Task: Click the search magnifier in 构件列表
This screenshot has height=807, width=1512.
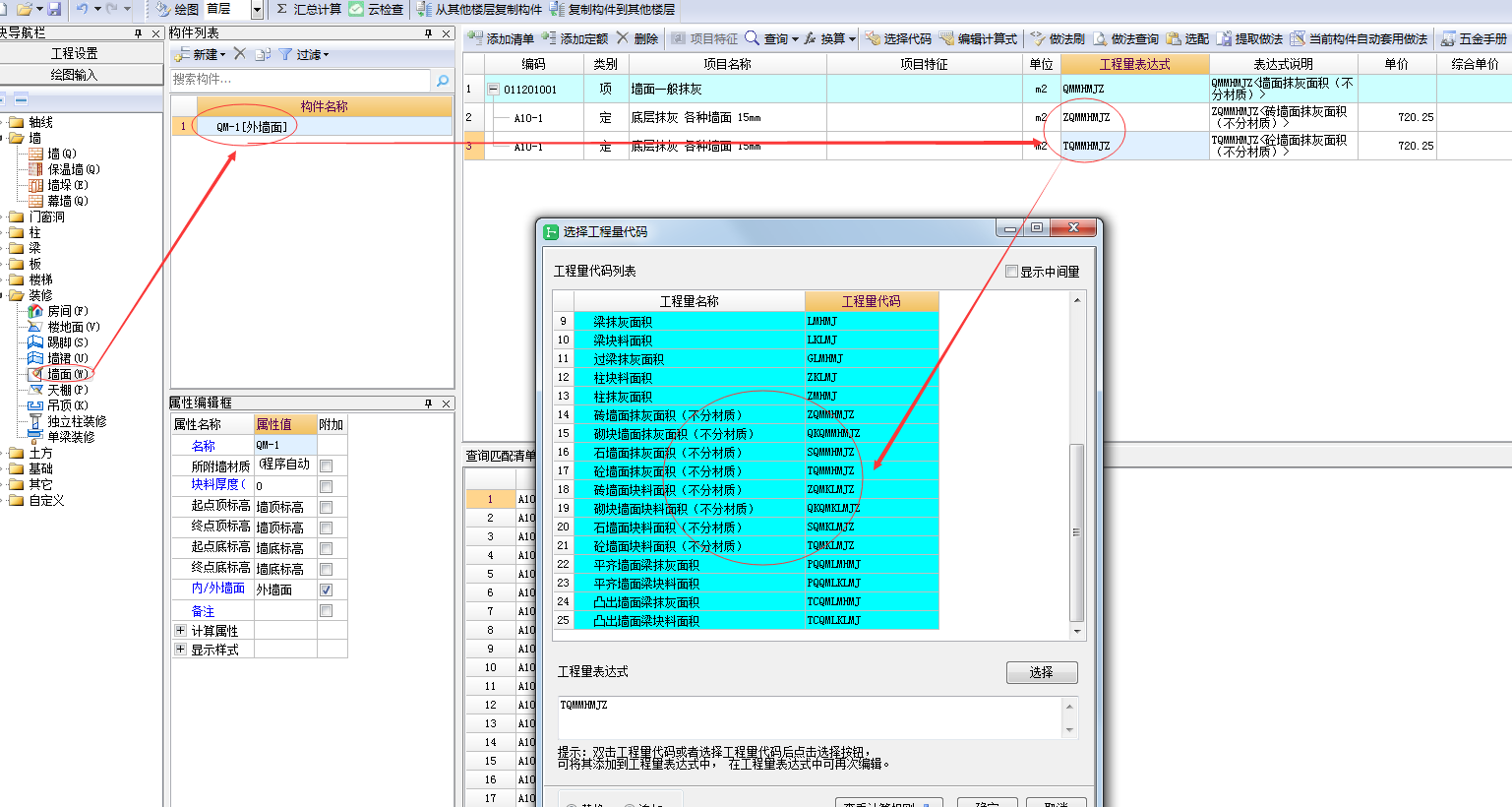Action: pos(443,80)
